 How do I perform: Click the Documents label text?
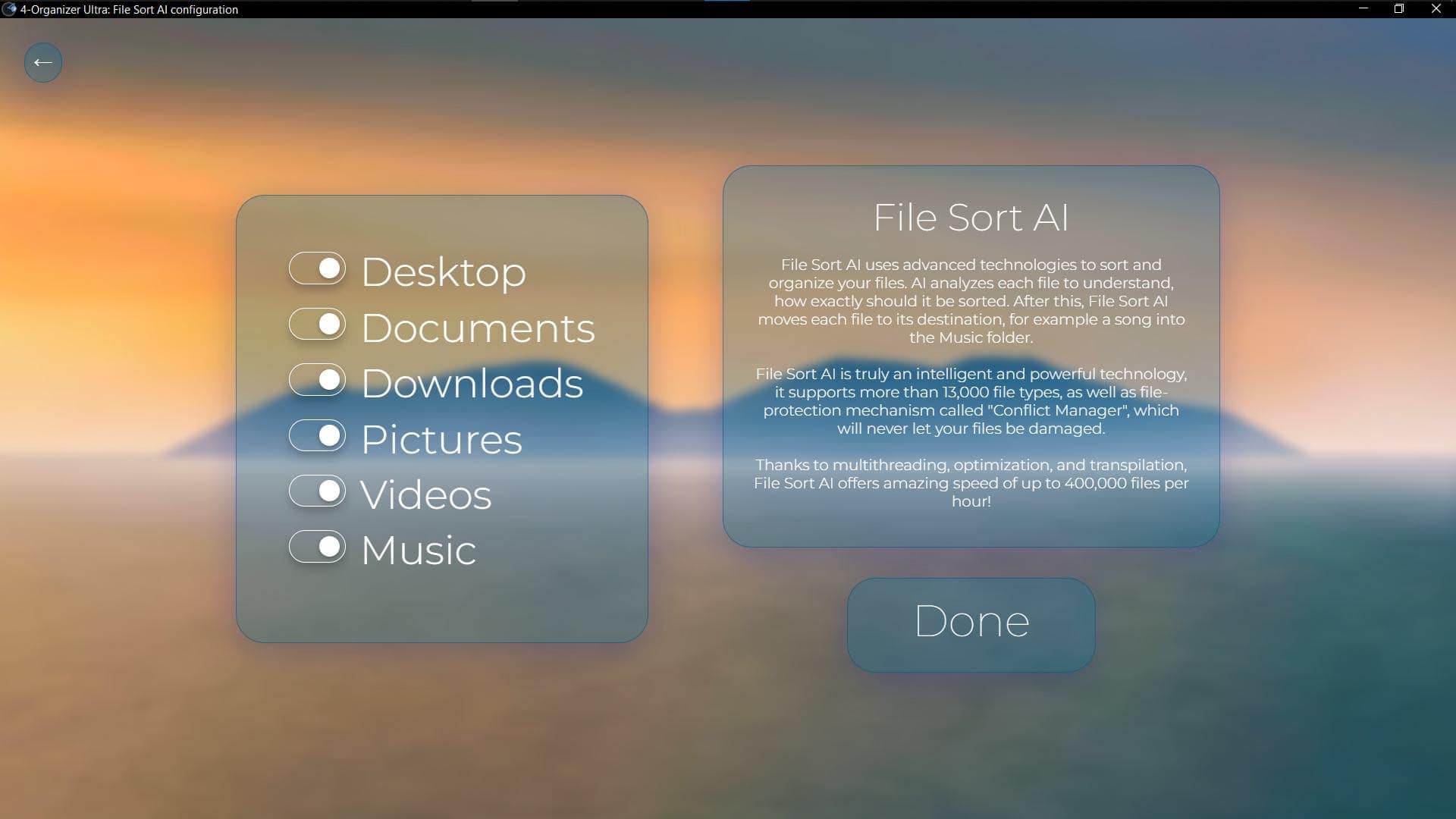click(478, 328)
